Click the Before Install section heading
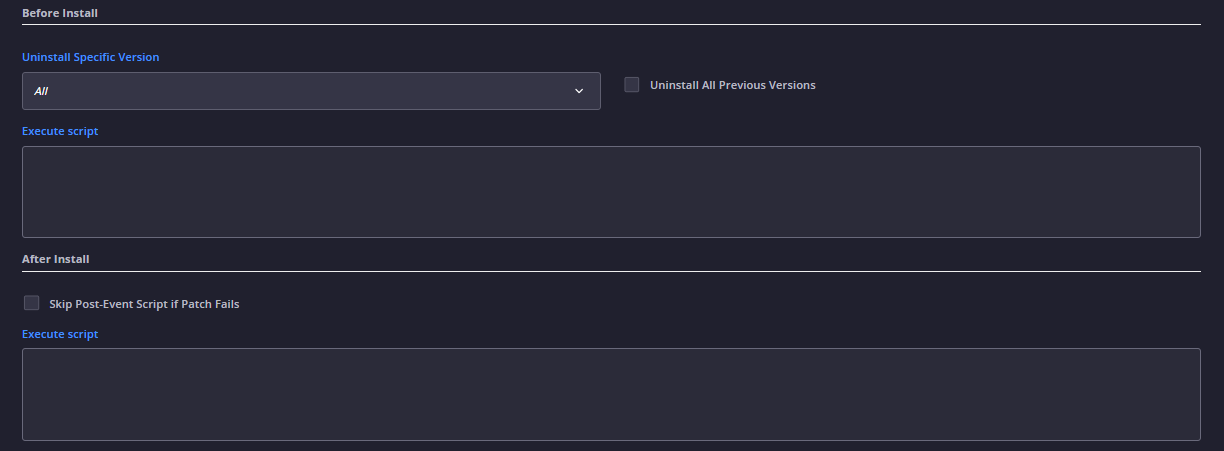Viewport: 1224px width, 451px height. [60, 13]
